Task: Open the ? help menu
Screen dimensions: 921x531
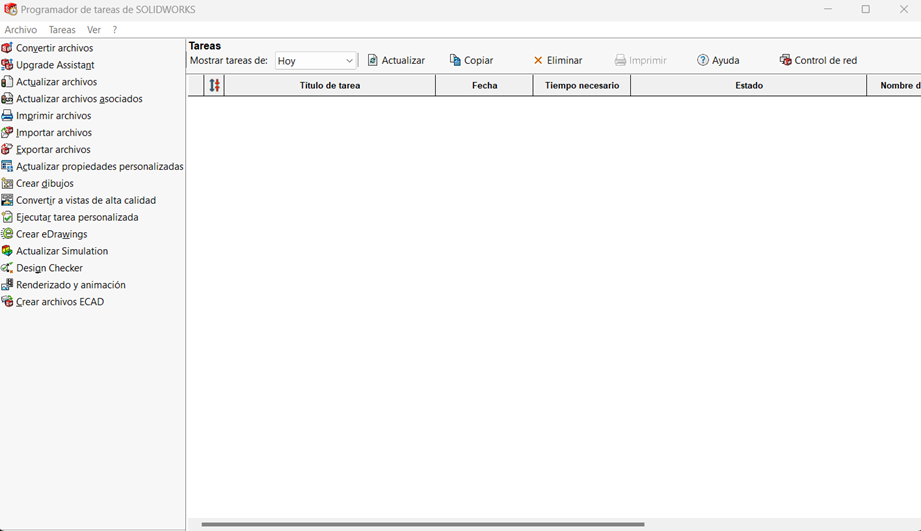Action: click(115, 29)
